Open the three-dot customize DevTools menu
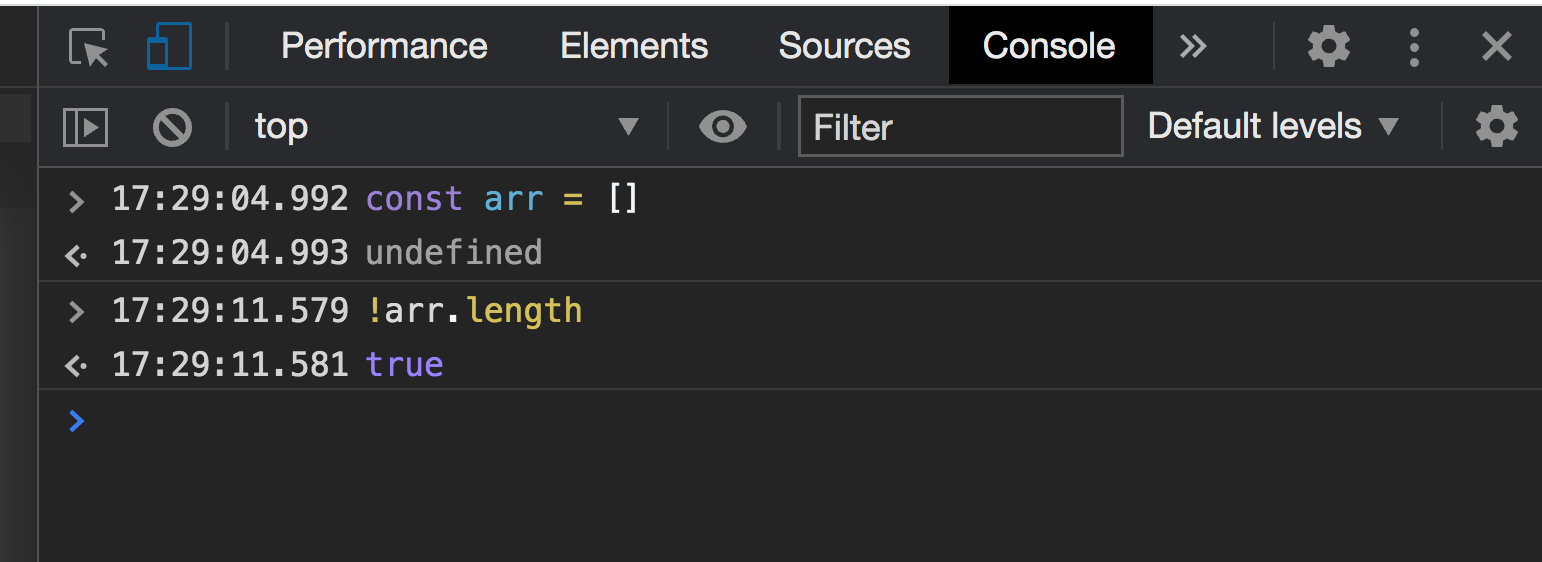 [1414, 47]
